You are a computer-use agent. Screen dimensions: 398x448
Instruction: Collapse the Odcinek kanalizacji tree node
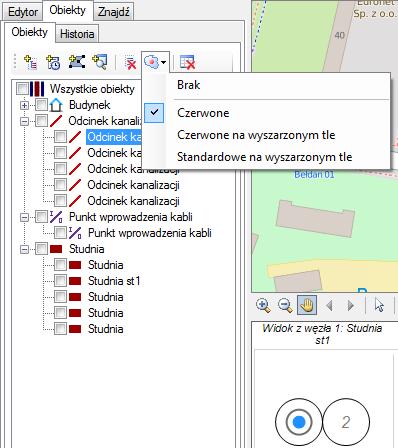[x=24, y=121]
